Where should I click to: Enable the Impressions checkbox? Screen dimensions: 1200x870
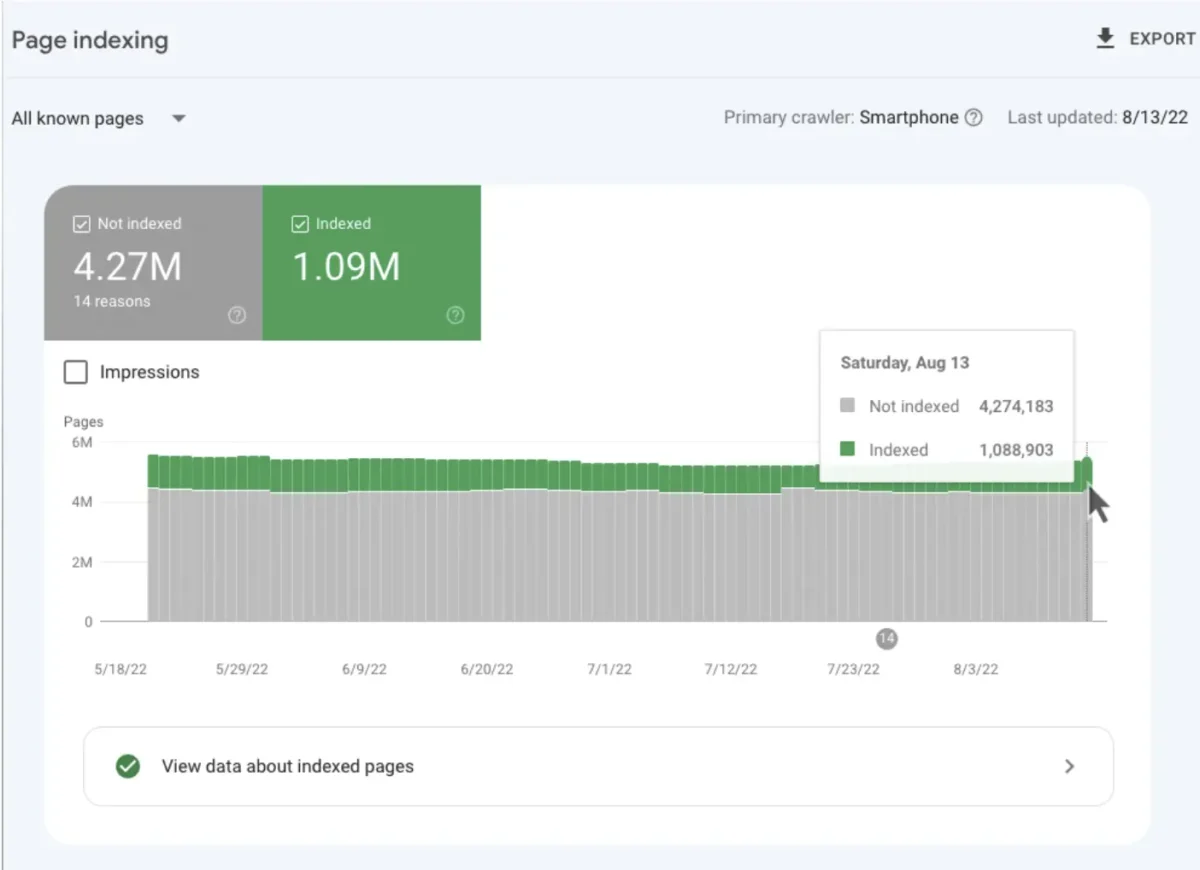click(x=75, y=373)
